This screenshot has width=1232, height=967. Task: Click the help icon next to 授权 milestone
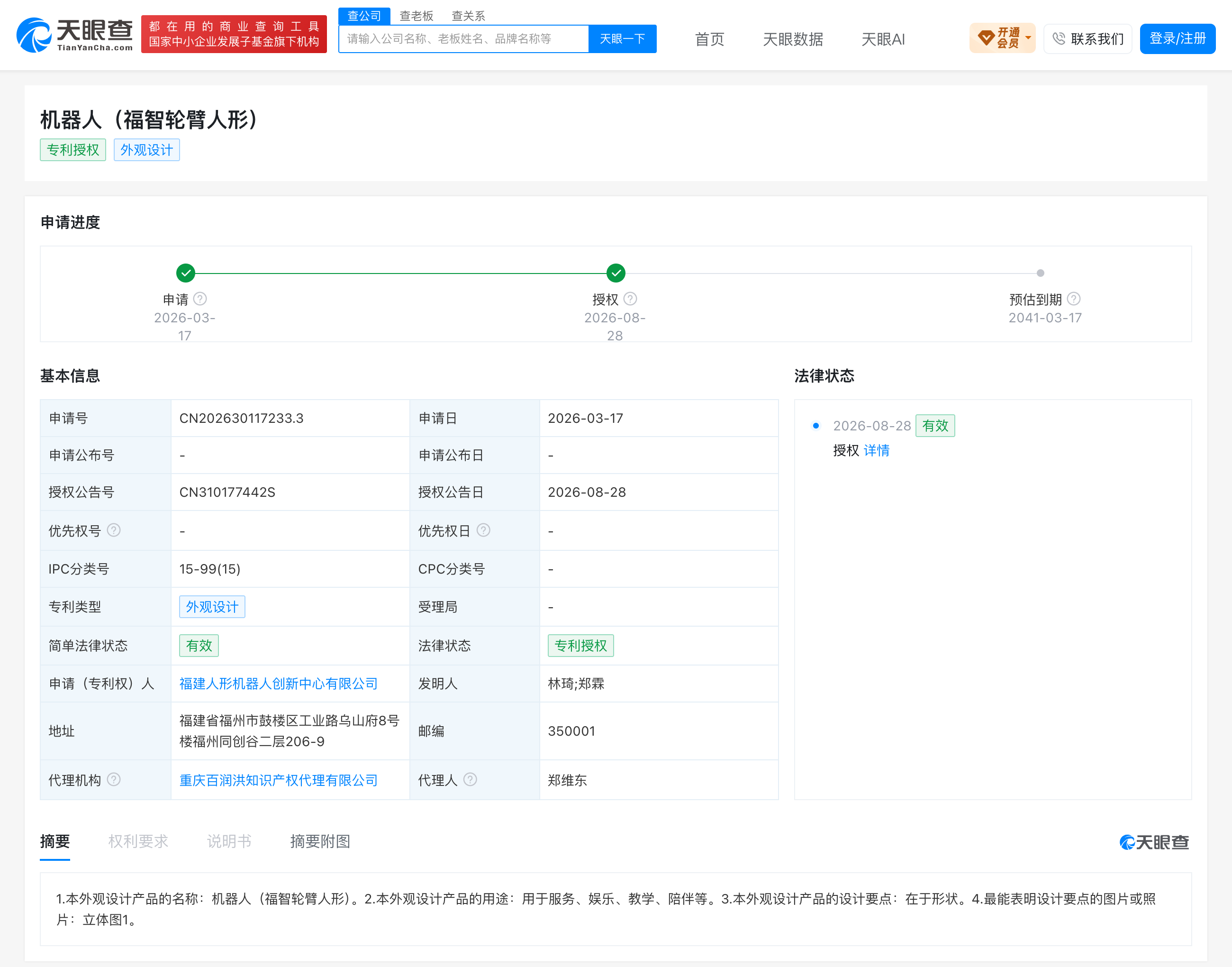pyautogui.click(x=630, y=299)
